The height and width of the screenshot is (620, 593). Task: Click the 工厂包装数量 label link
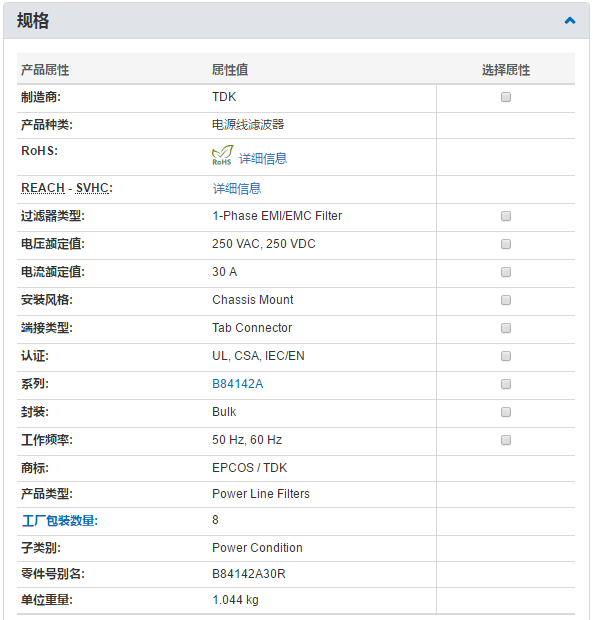click(x=60, y=521)
